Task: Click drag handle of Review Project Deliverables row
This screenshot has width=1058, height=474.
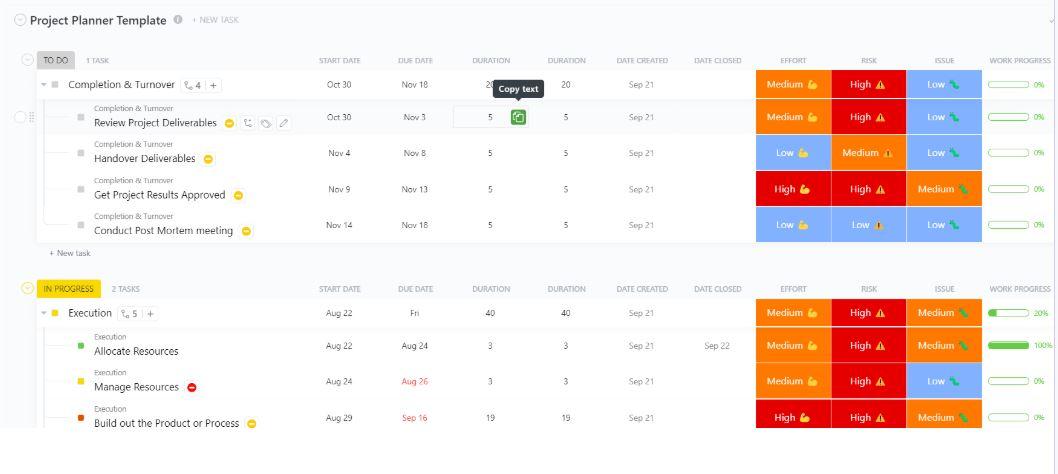Action: click(32, 117)
